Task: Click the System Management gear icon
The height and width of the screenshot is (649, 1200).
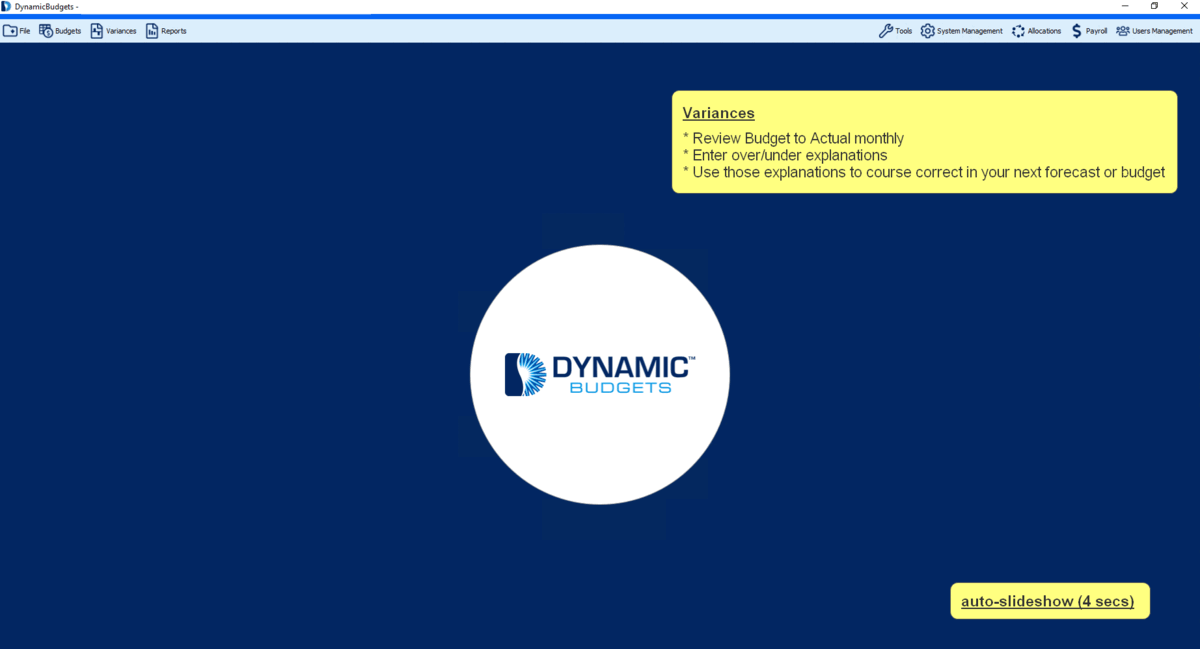Action: click(927, 31)
